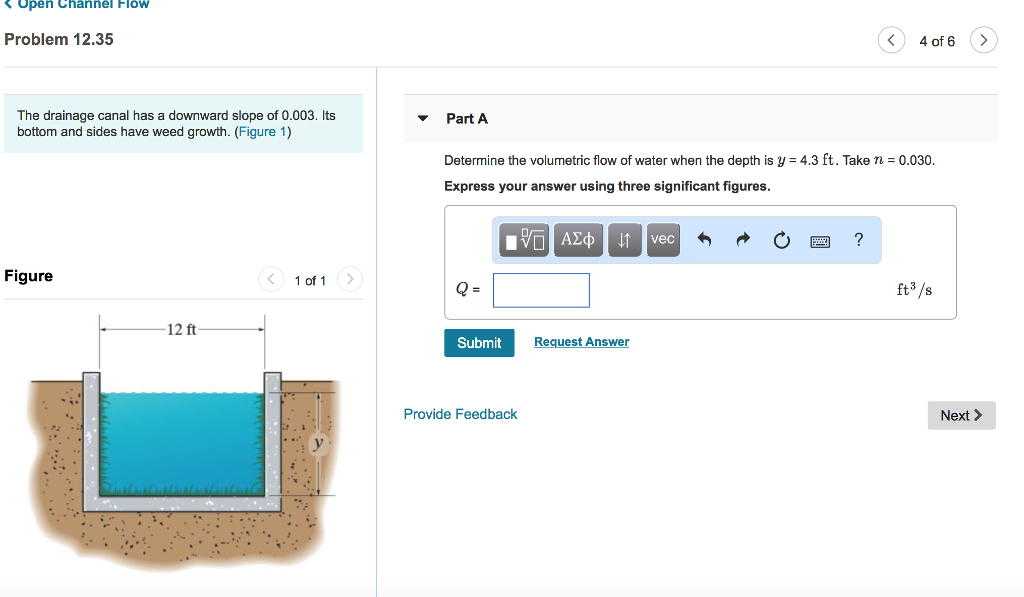1024x597 pixels.
Task: Advance using the Next button
Action: coord(961,414)
